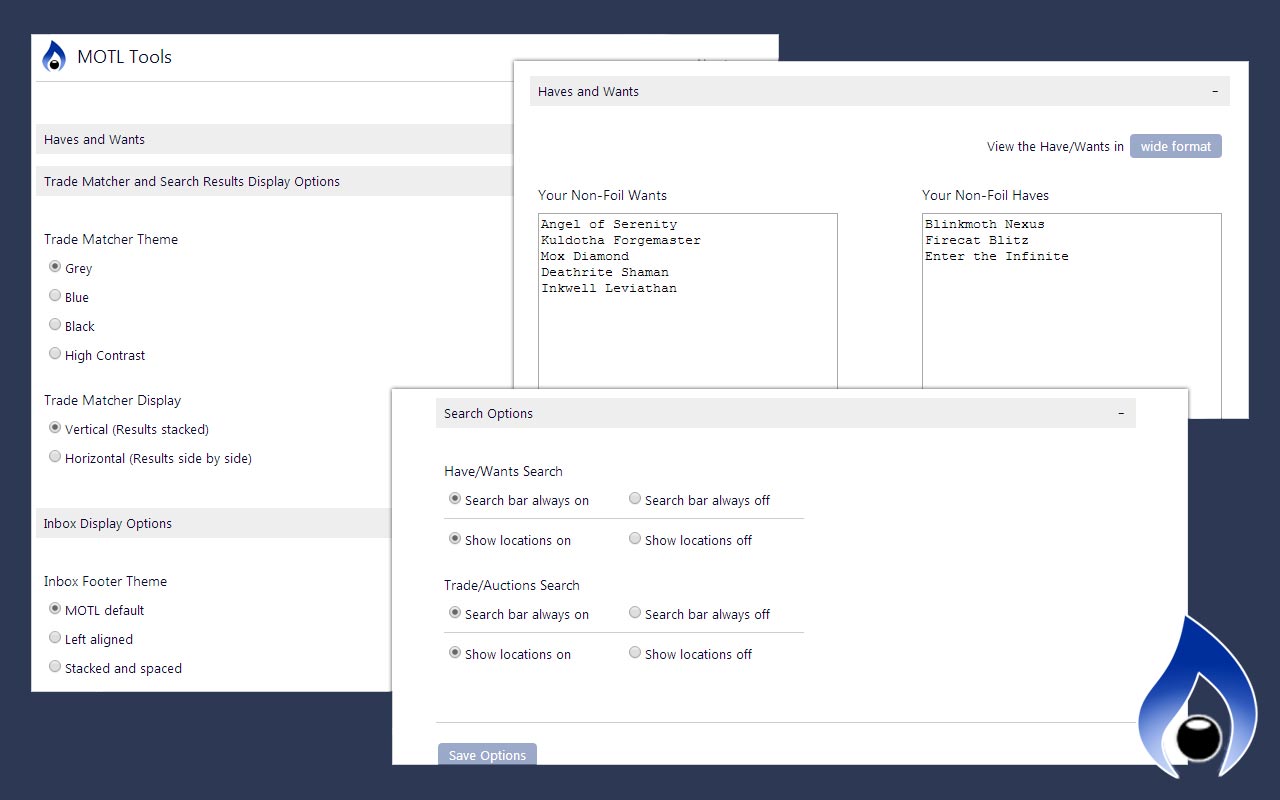Select MOTL default inbox footer theme
This screenshot has height=800, width=1280.
pos(55,609)
